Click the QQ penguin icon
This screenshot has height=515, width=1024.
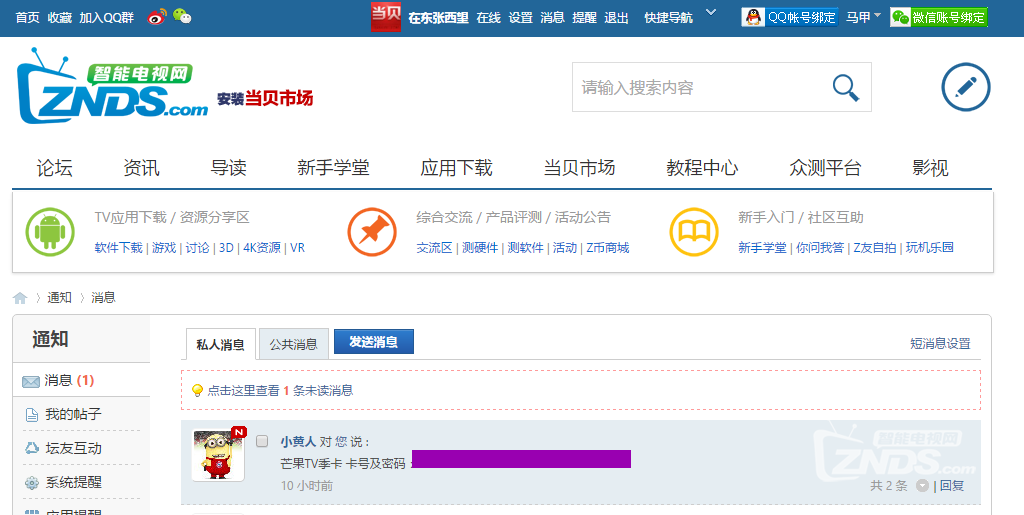[754, 18]
